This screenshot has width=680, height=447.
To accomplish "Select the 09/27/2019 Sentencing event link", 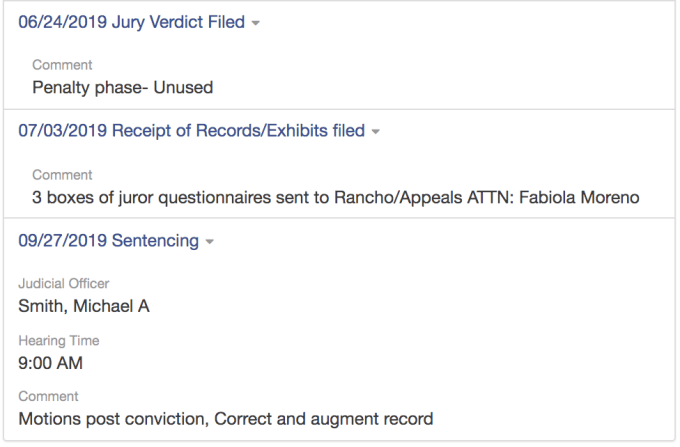I will [x=109, y=241].
